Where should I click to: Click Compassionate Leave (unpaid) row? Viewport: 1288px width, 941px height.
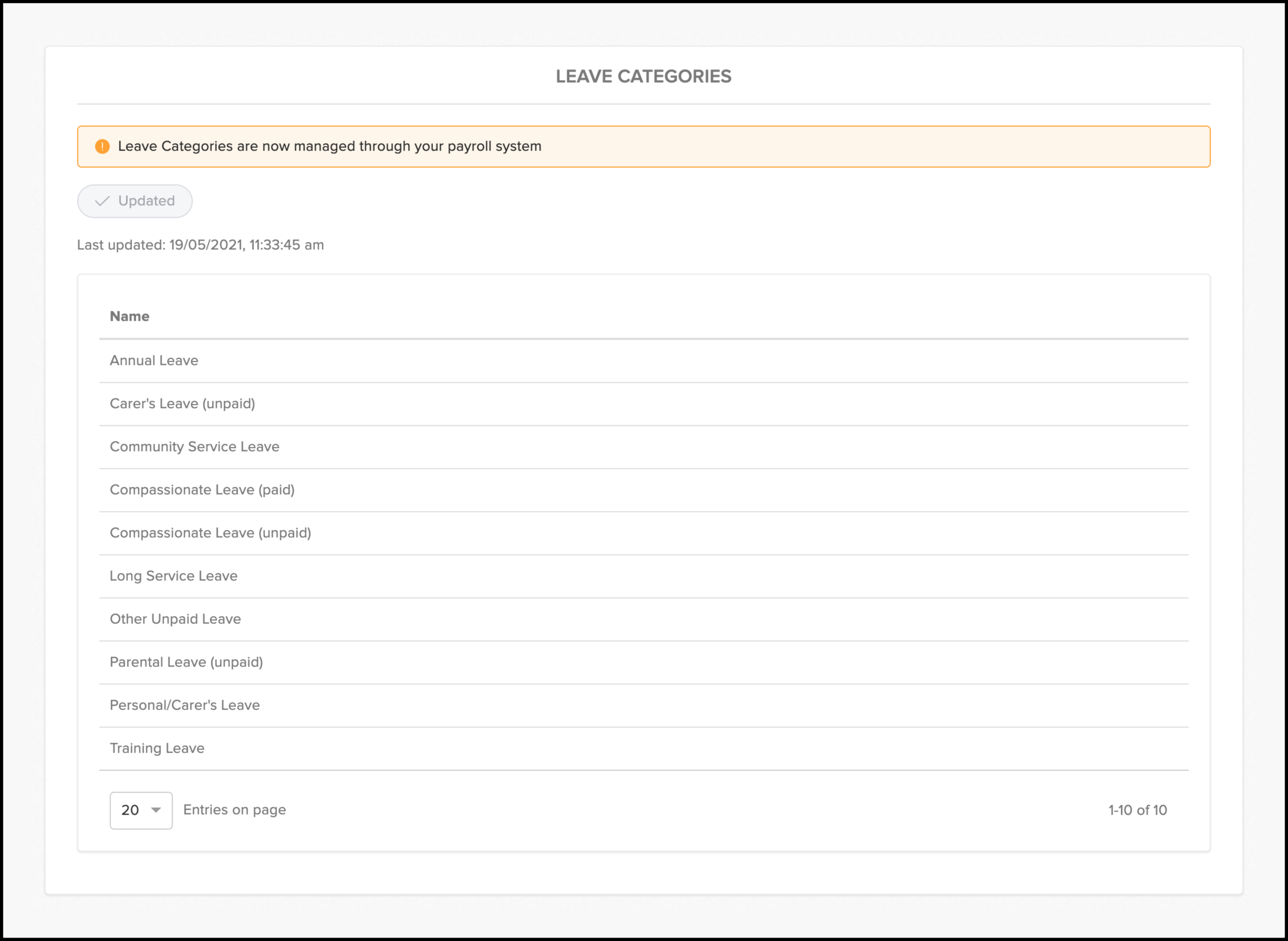coord(210,533)
